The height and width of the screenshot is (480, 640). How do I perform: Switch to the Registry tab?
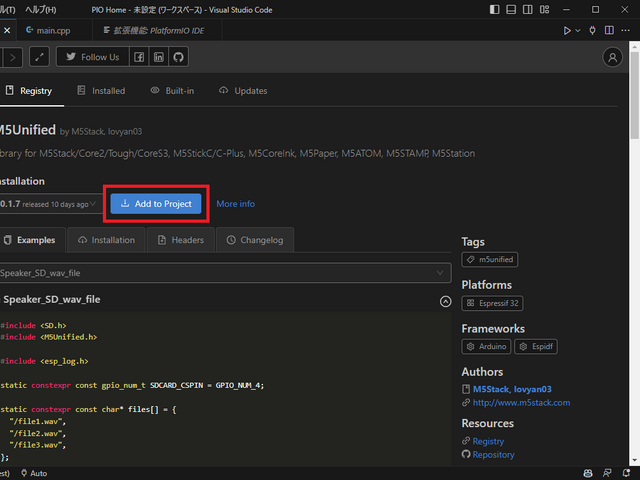coord(29,91)
